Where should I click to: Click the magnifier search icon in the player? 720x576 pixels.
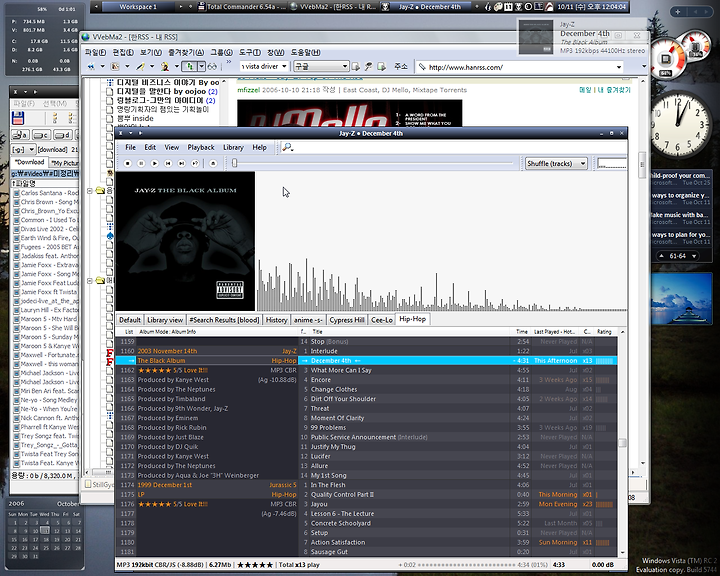coord(287,147)
